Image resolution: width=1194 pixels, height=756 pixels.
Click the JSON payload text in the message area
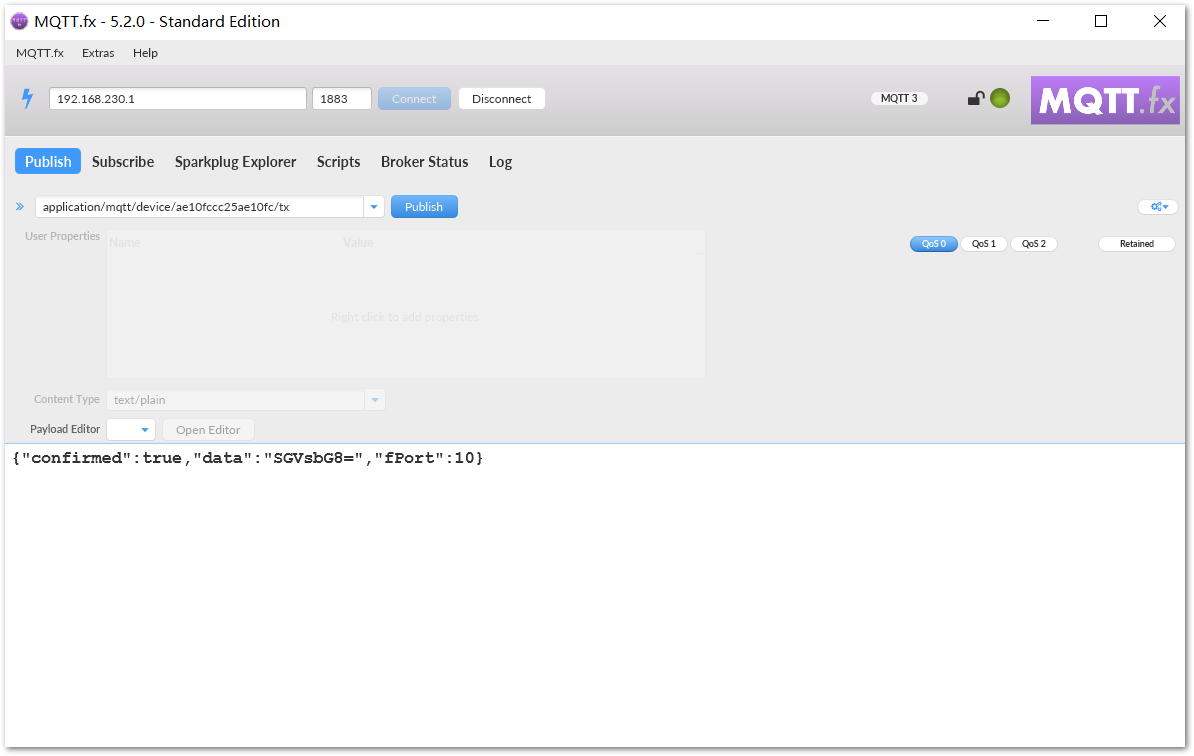[248, 458]
